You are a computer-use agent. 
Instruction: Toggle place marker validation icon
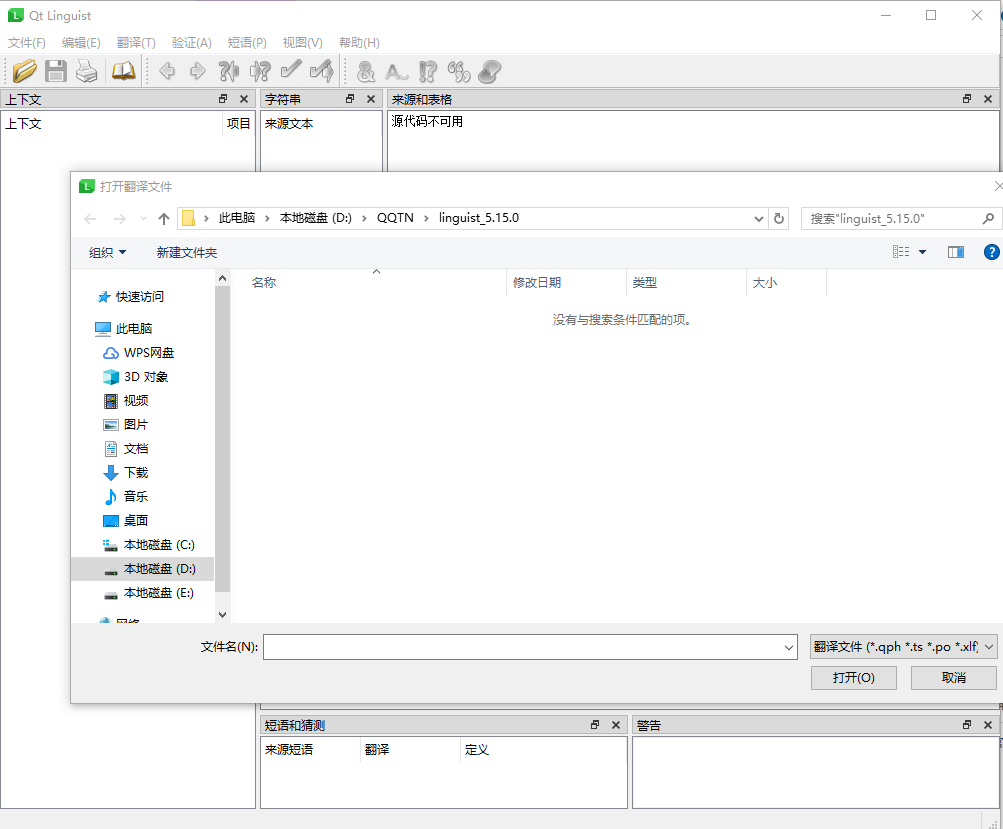click(489, 72)
